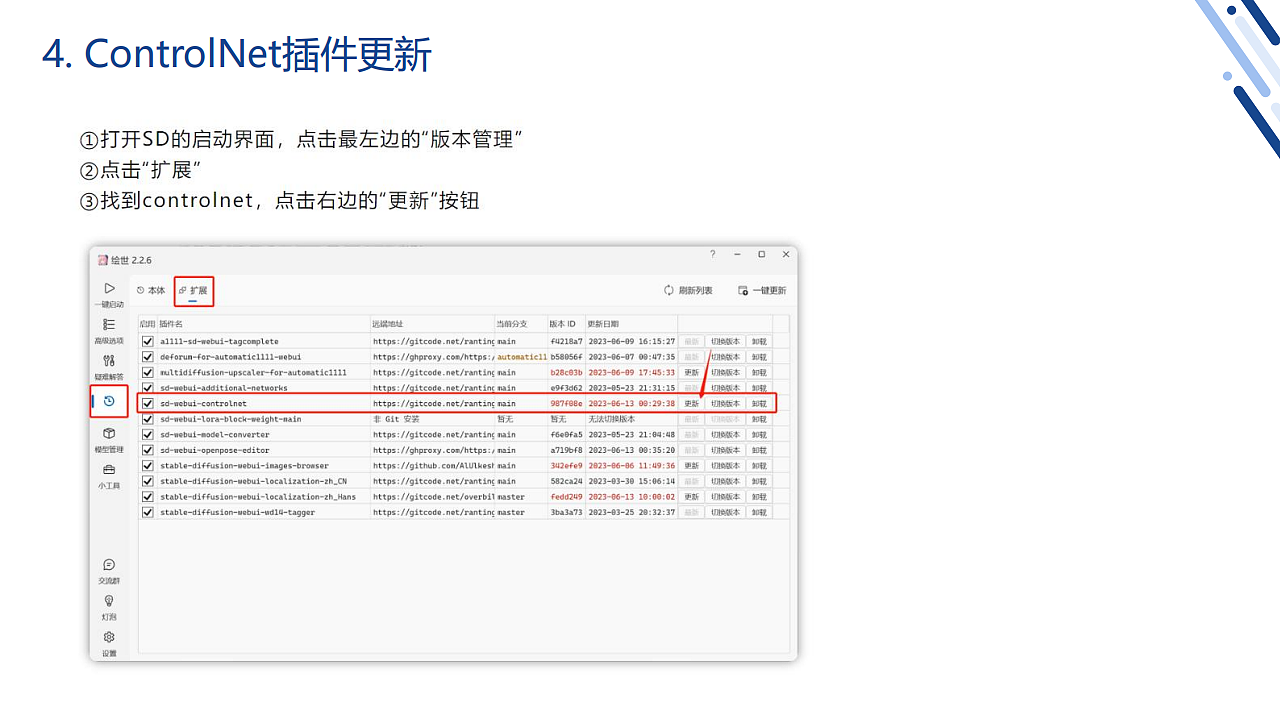This screenshot has width=1280, height=720.
Task: Click 切换版本 for sd-webui-model-converter
Action: pyautogui.click(x=724, y=434)
